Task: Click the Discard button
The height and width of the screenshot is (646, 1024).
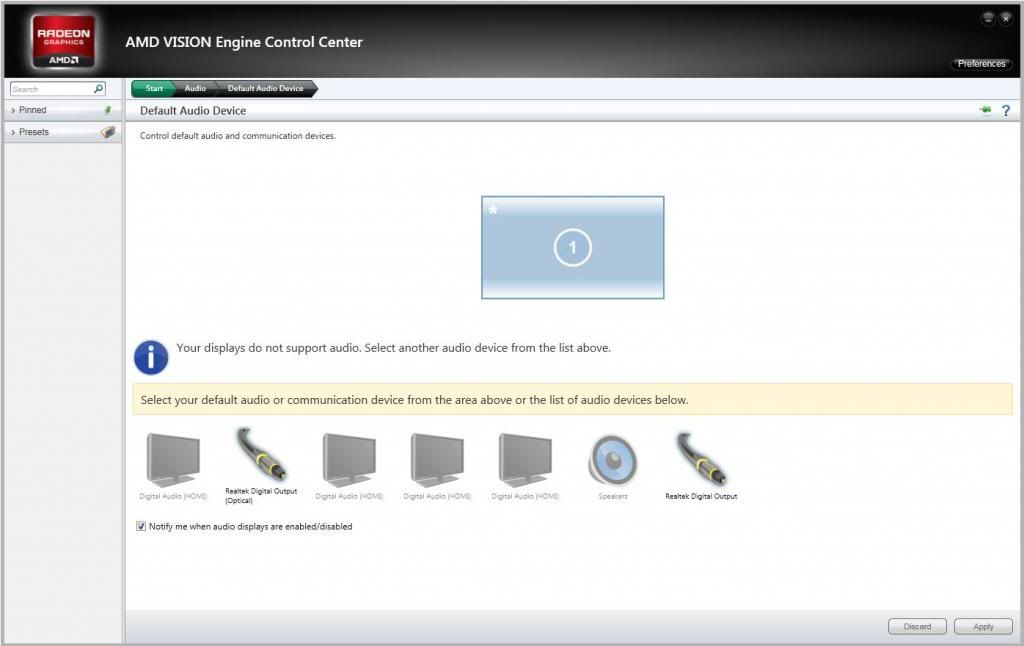Action: (917, 626)
